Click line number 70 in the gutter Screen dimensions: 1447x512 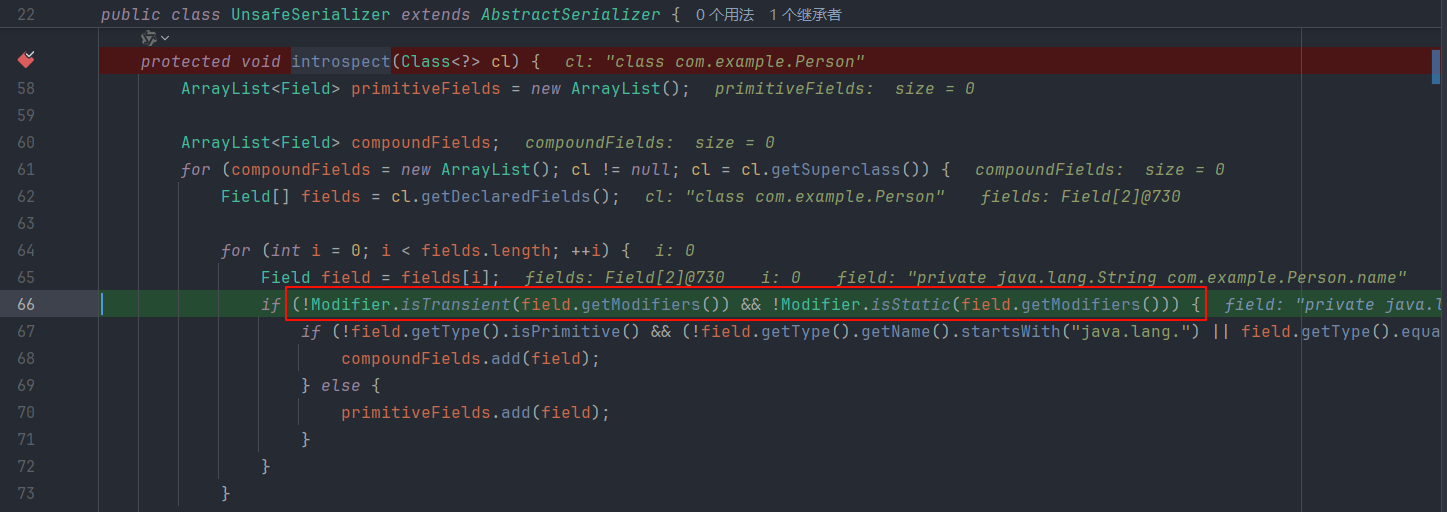(26, 412)
